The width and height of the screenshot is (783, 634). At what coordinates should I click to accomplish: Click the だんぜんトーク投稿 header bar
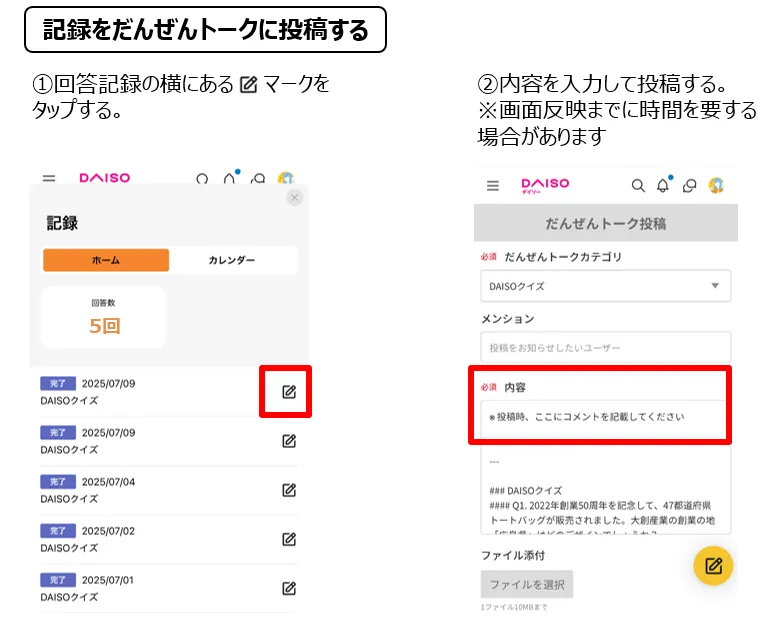point(606,223)
